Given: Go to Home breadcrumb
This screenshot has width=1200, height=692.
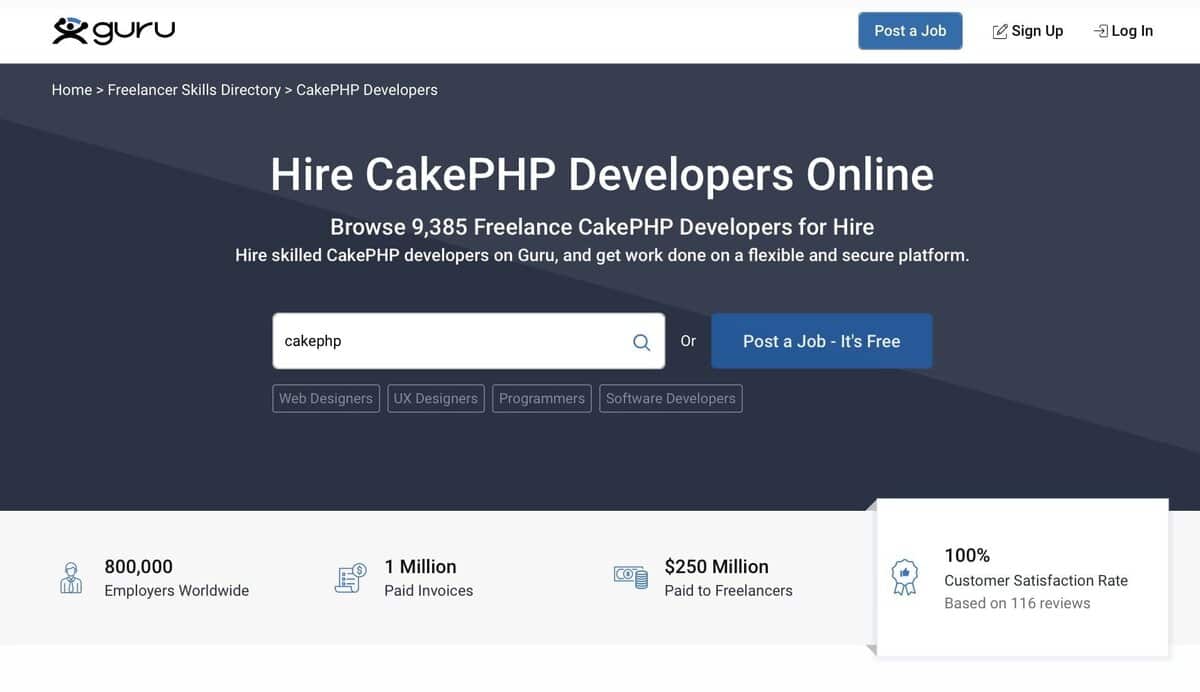Looking at the screenshot, I should (71, 90).
